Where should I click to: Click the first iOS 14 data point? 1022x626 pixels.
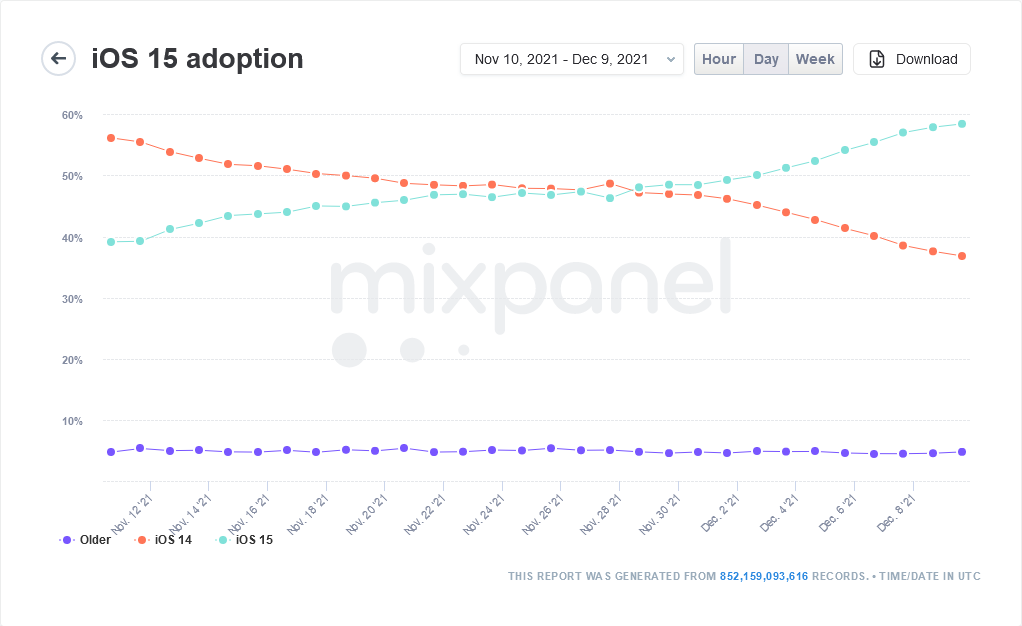(x=111, y=138)
